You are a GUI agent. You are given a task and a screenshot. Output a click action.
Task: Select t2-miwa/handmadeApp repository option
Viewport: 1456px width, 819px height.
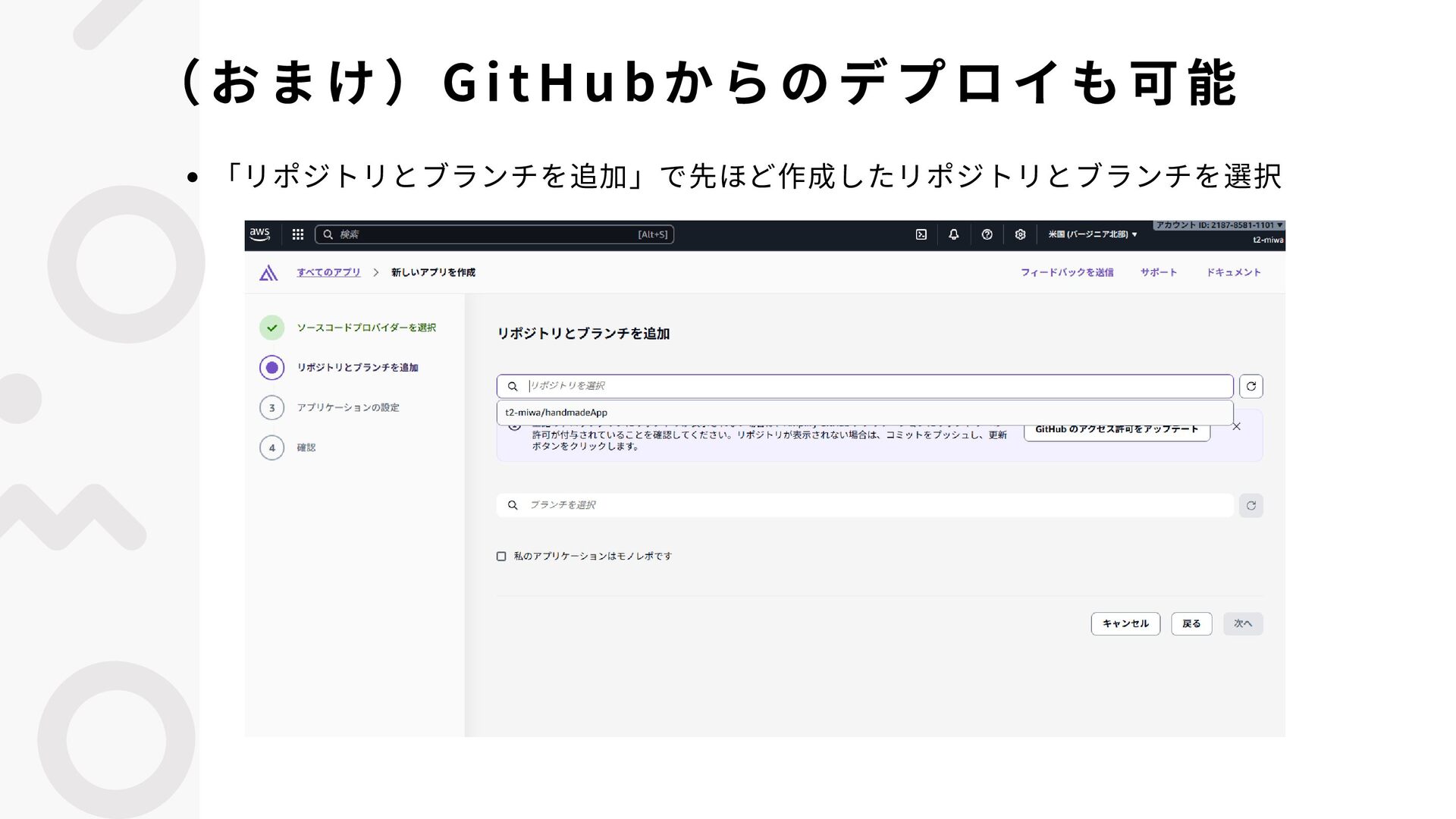point(557,413)
